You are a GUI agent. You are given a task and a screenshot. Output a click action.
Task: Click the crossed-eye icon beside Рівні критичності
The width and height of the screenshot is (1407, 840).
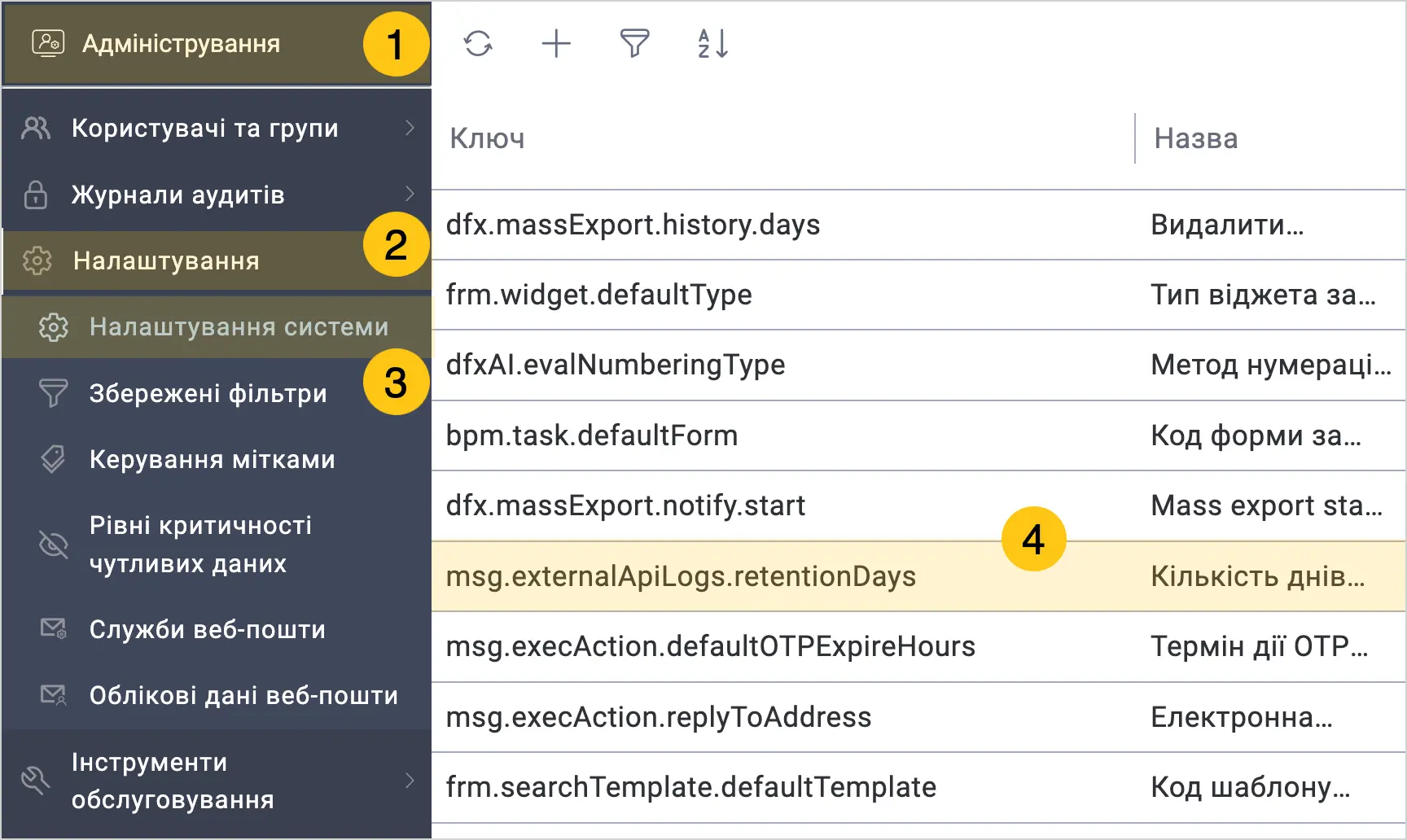click(54, 544)
